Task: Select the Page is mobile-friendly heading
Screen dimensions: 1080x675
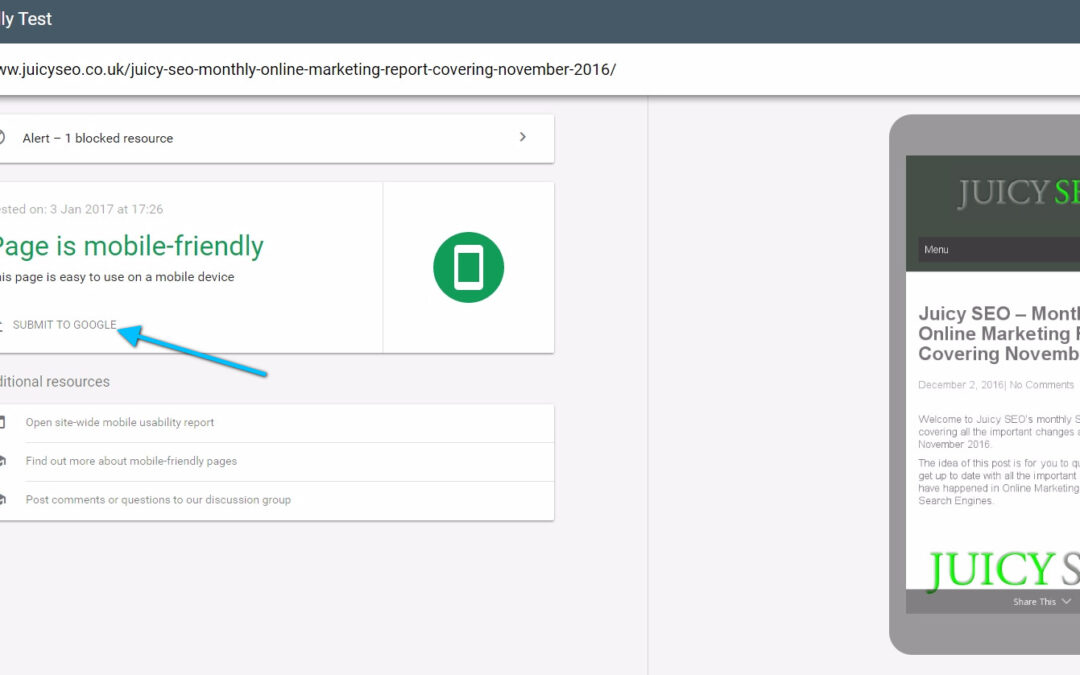Action: coord(131,247)
